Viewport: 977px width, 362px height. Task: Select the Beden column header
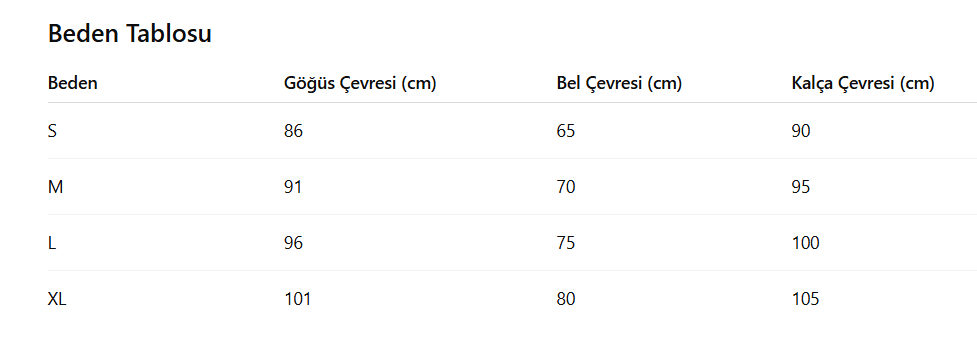[73, 83]
